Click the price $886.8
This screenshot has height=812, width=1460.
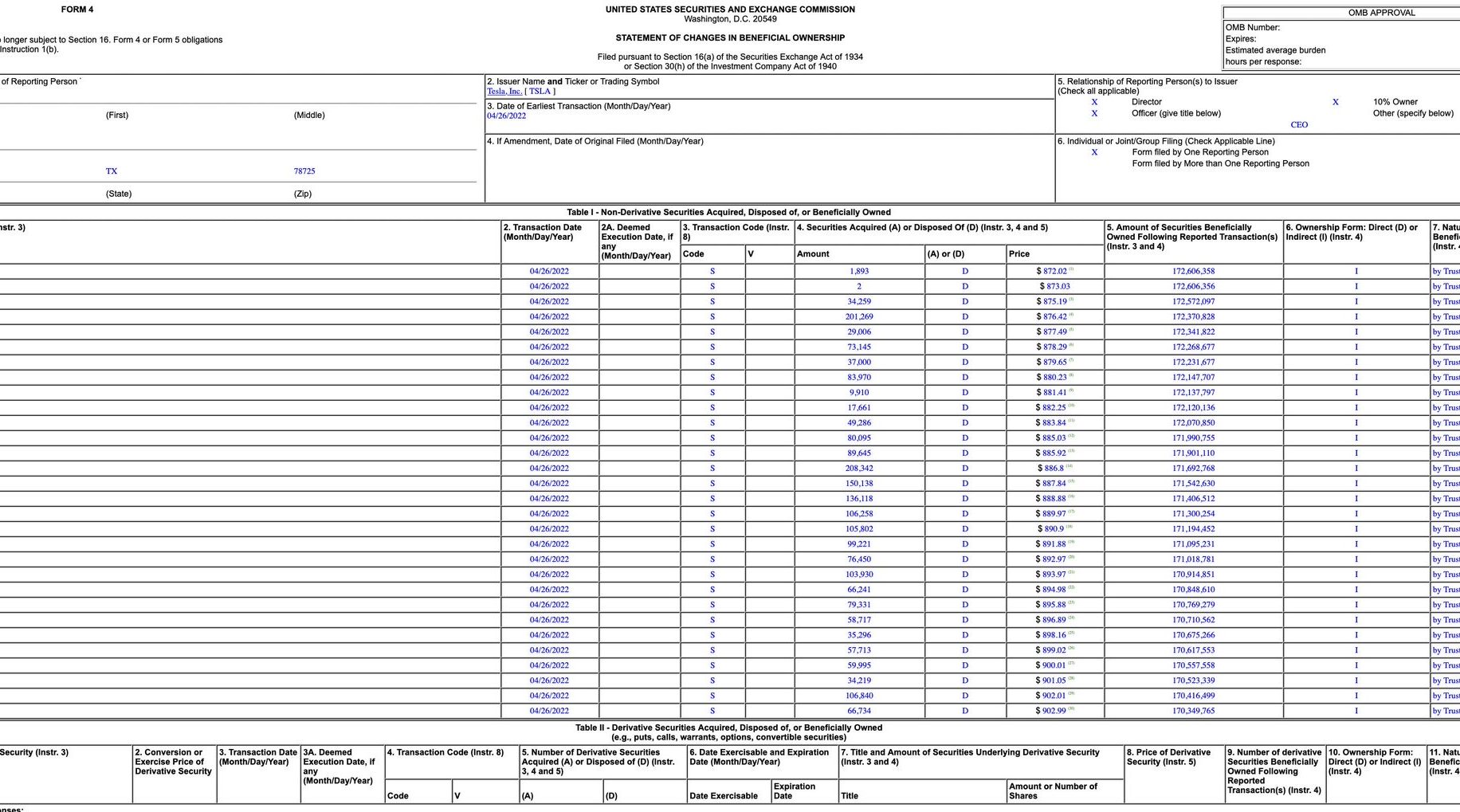pyautogui.click(x=1051, y=469)
